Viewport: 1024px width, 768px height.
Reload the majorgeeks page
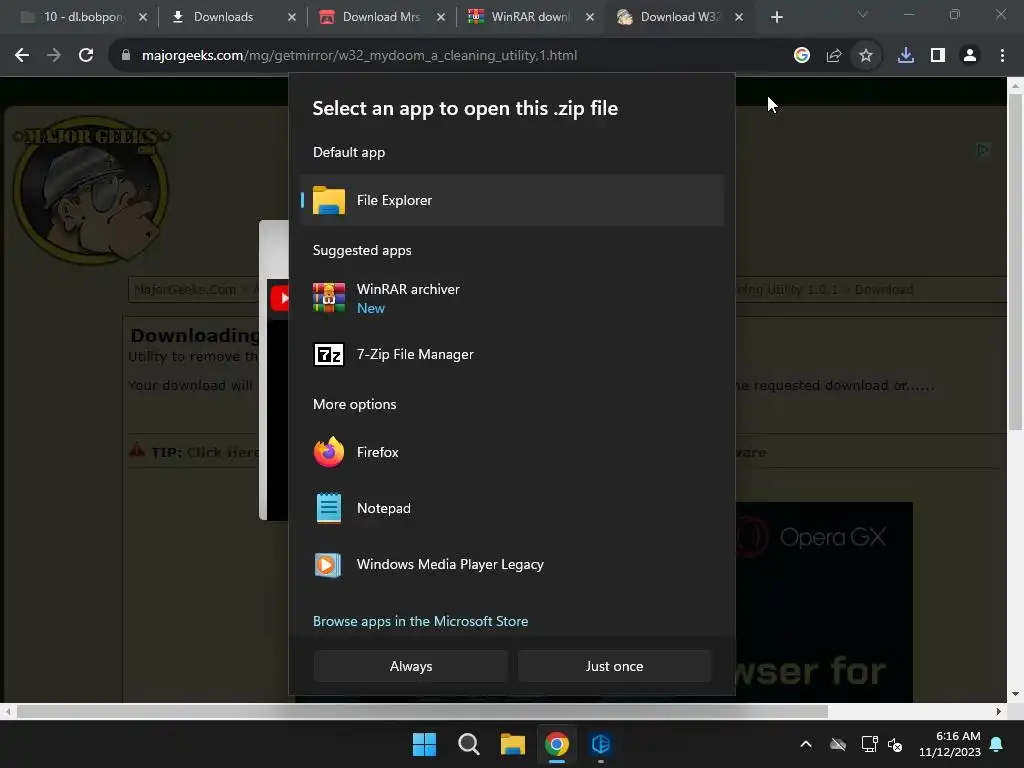coord(86,56)
